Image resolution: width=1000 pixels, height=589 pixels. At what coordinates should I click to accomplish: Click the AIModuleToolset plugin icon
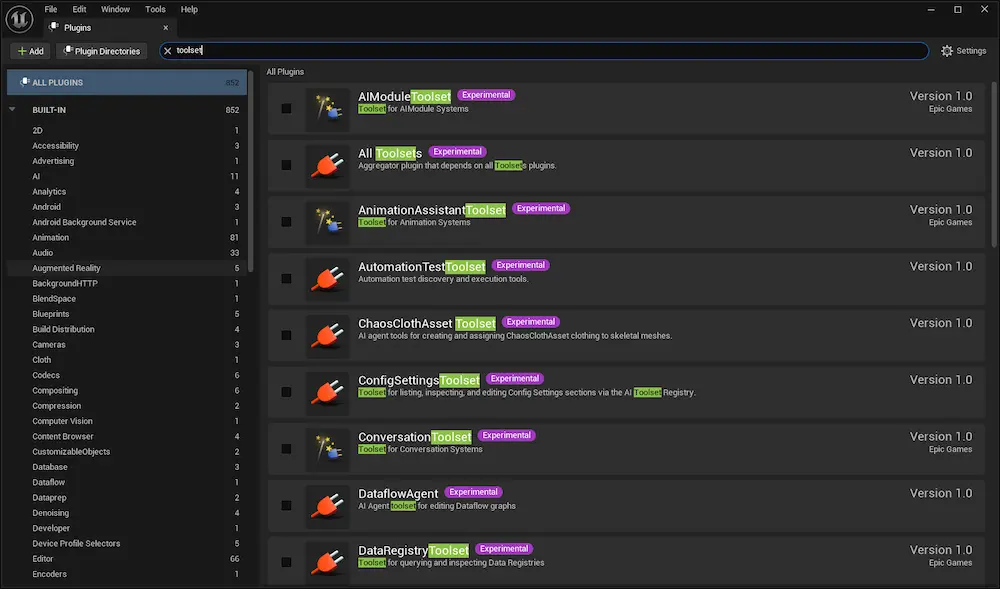click(327, 109)
